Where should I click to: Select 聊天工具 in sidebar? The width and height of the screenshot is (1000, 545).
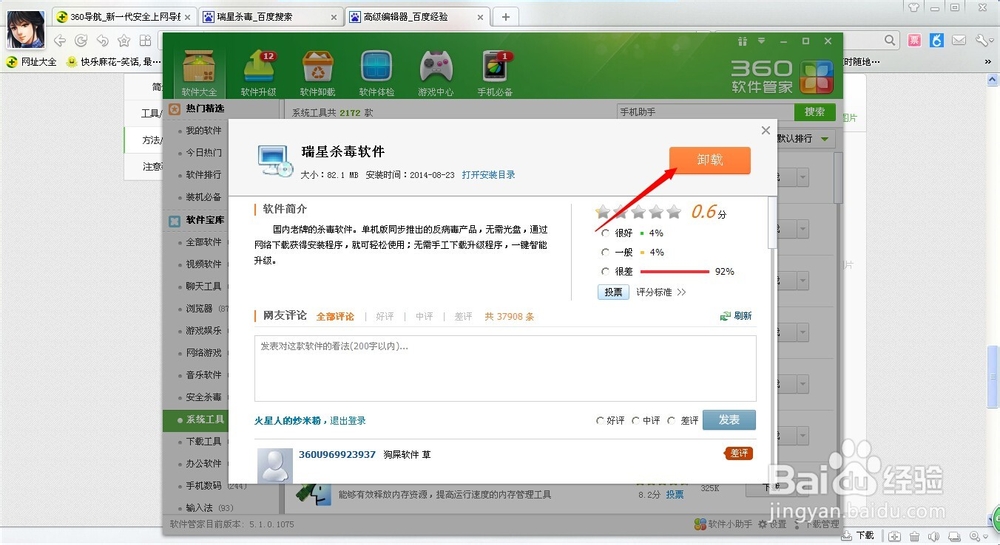tap(203, 286)
